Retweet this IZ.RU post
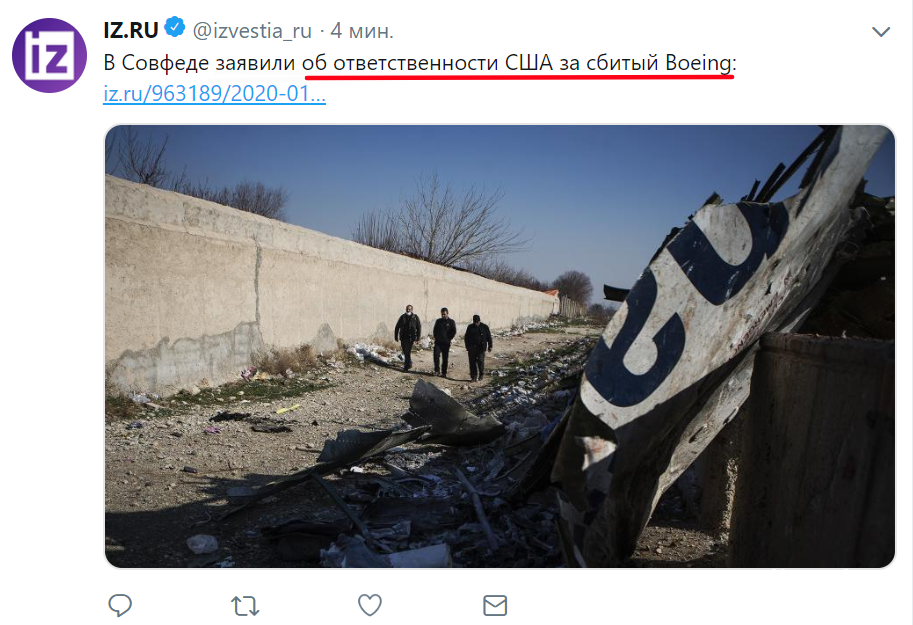The height and width of the screenshot is (625, 913). pyautogui.click(x=245, y=606)
